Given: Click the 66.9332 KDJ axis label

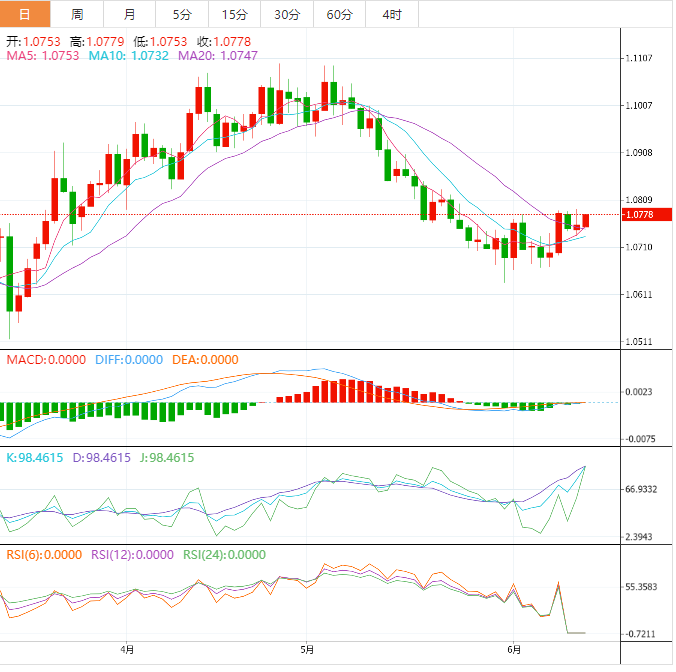Looking at the screenshot, I should (x=641, y=490).
